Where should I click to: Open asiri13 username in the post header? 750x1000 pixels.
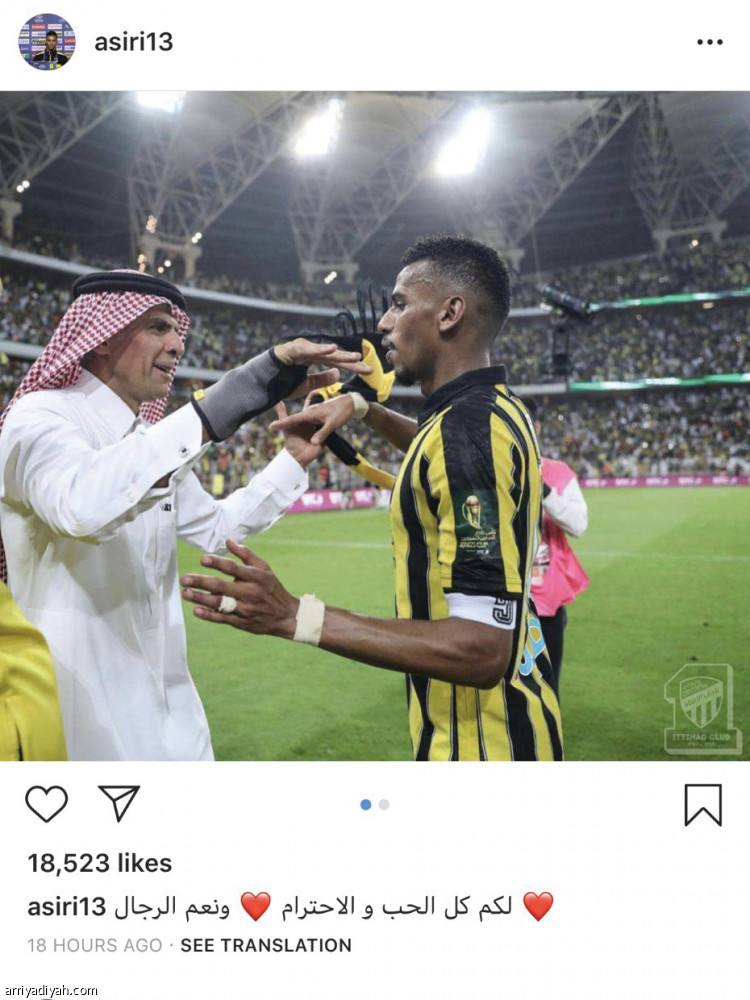pos(133,42)
